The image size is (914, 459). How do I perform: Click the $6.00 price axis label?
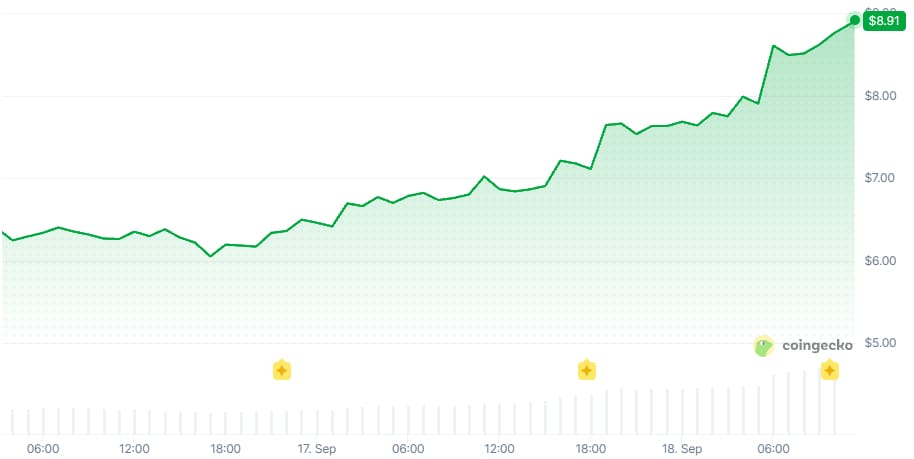click(880, 261)
